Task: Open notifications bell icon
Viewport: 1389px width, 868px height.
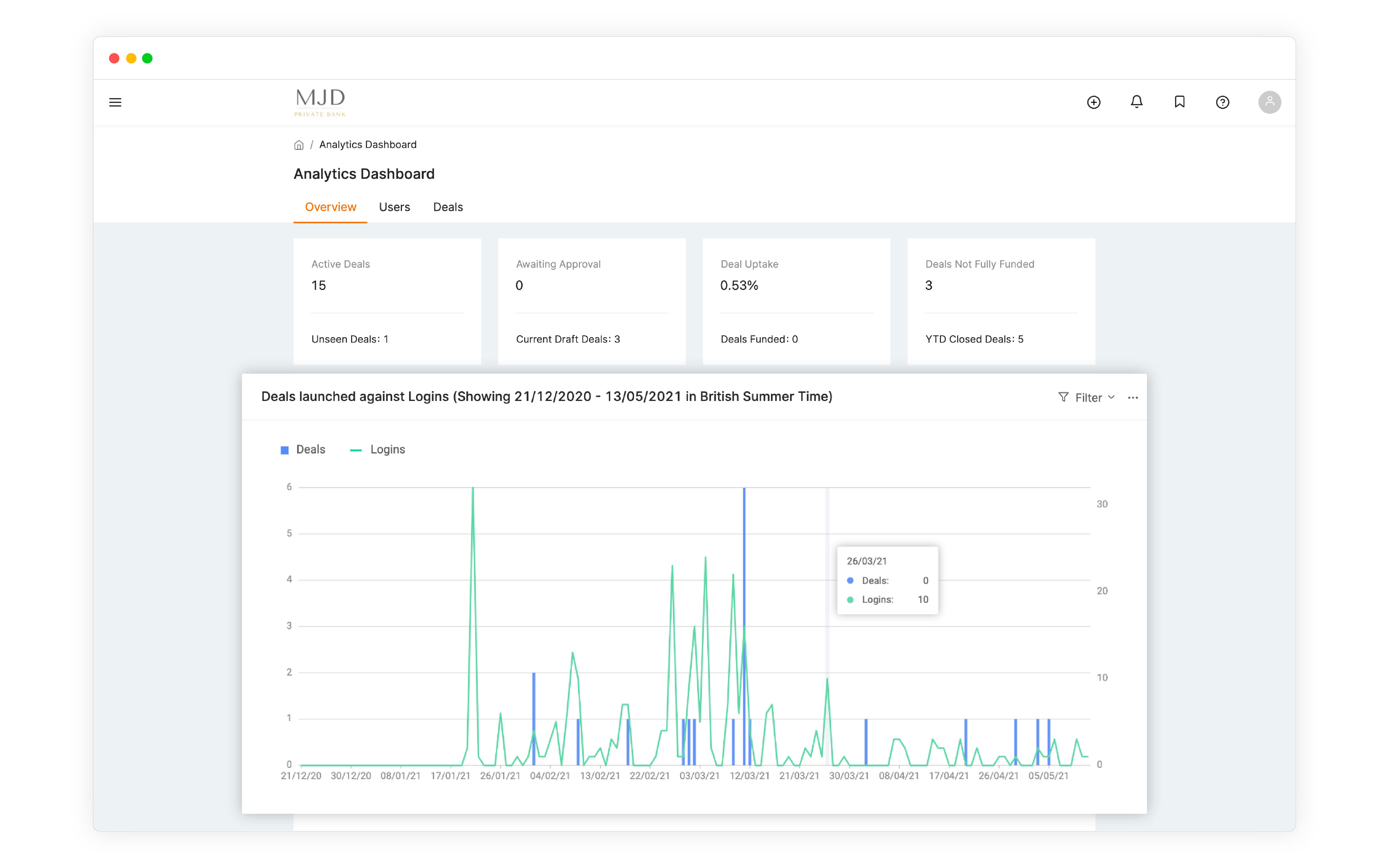Action: coord(1136,102)
